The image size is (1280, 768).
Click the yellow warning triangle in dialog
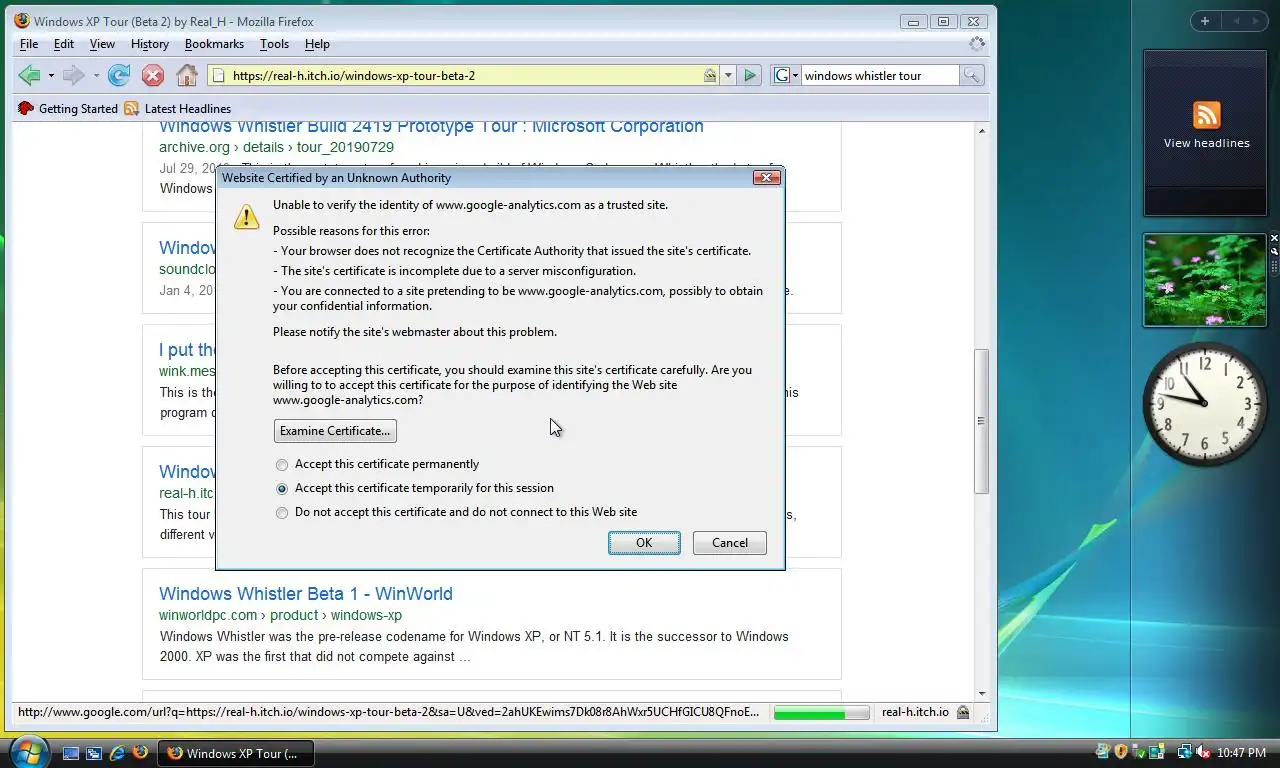(246, 217)
